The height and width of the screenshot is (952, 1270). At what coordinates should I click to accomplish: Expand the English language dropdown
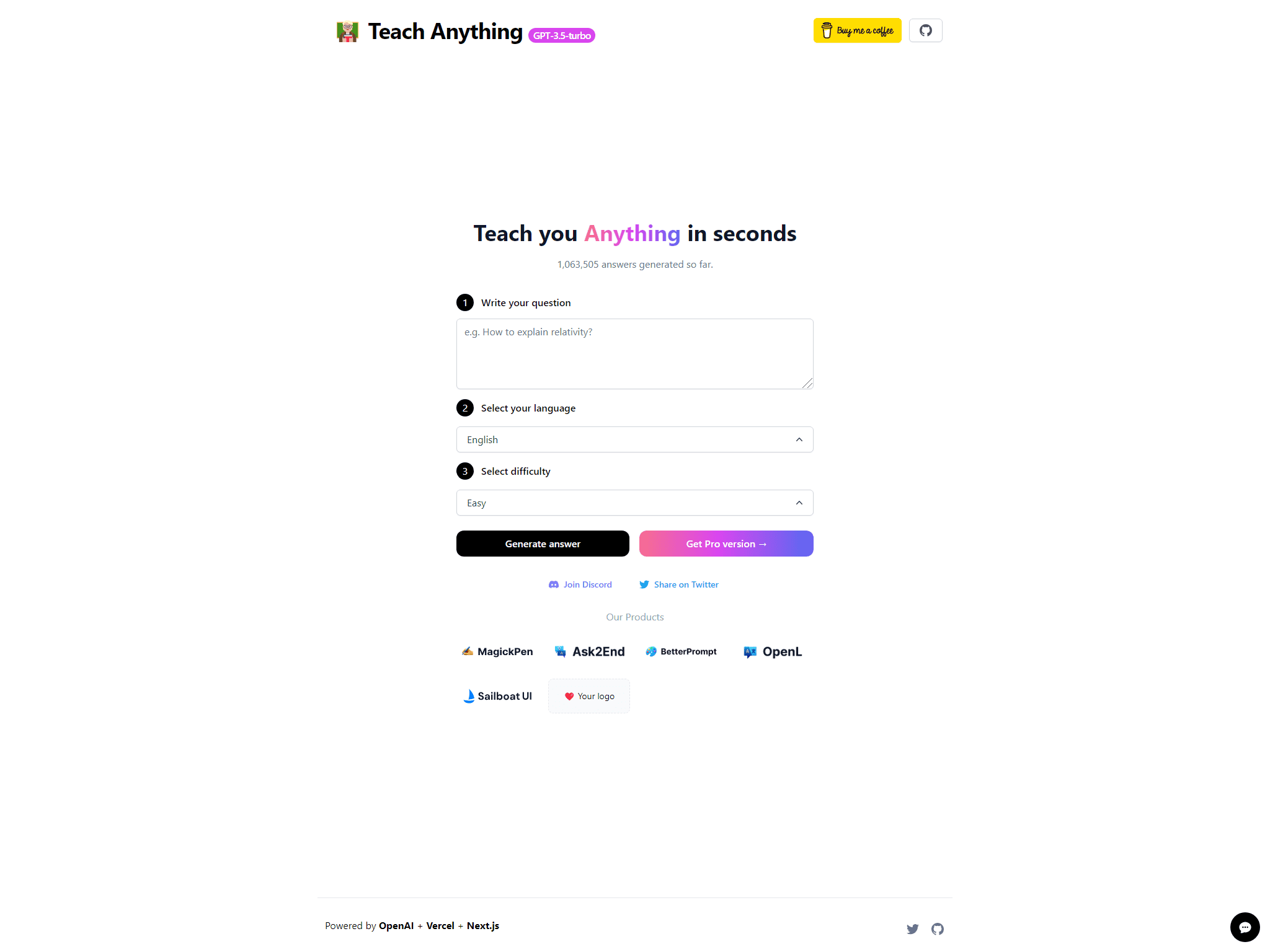[x=635, y=439]
